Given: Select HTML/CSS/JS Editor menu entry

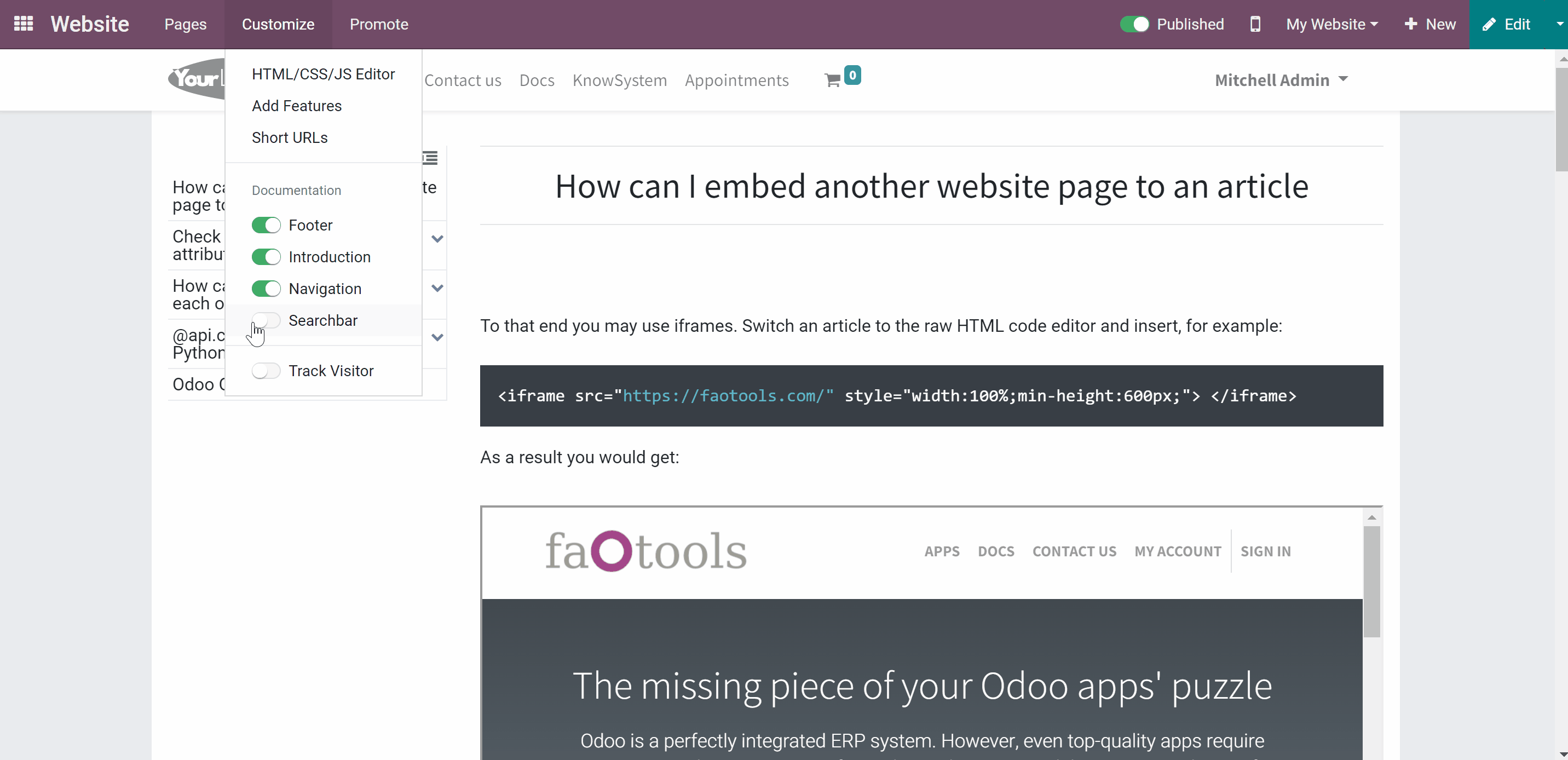Looking at the screenshot, I should coord(323,74).
